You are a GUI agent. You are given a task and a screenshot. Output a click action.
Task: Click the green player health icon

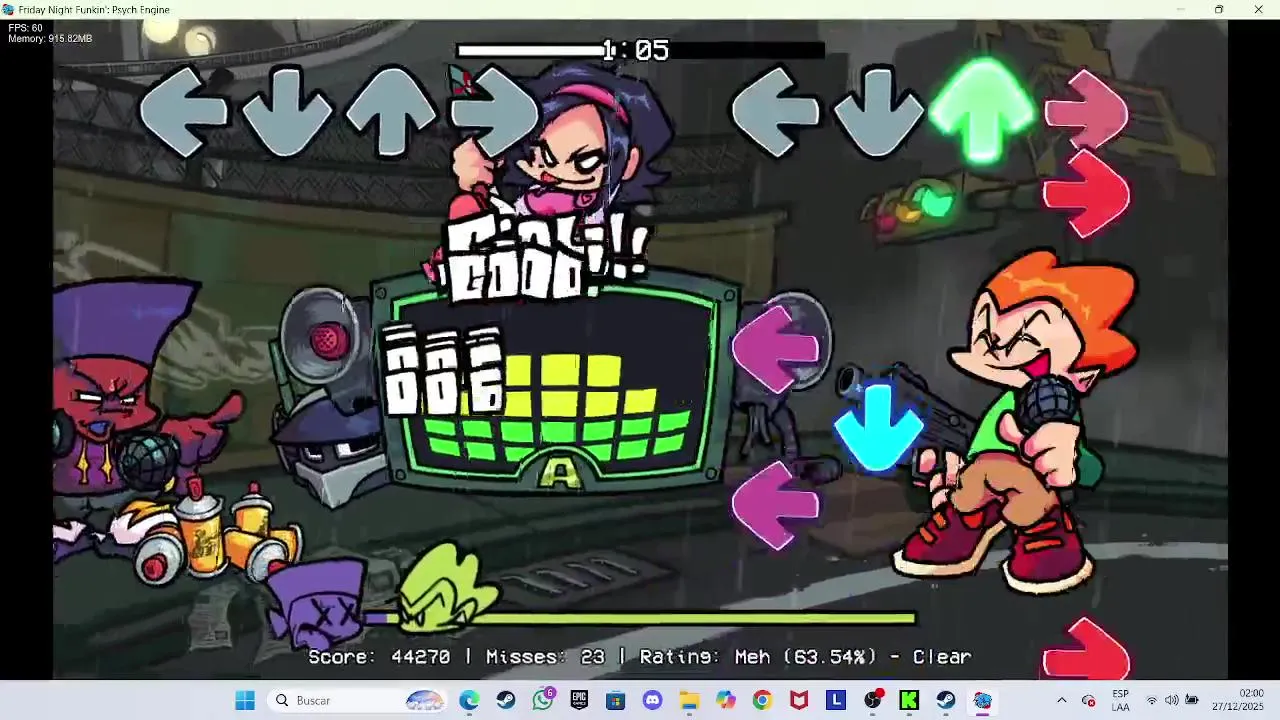tap(447, 590)
